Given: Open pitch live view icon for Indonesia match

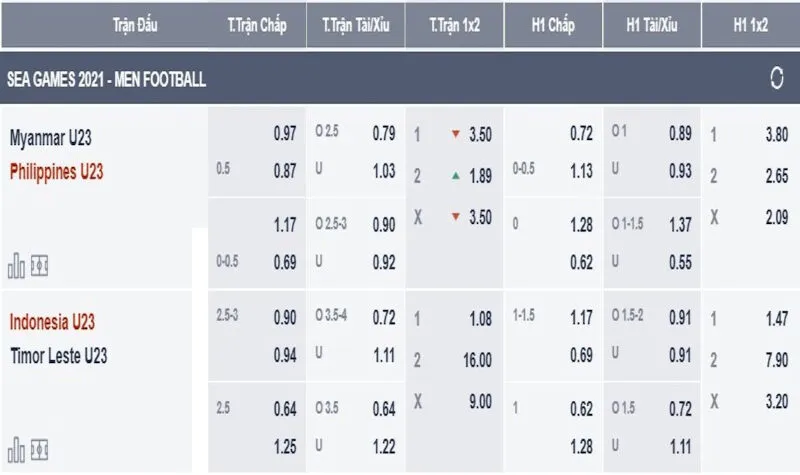Looking at the screenshot, I should click(39, 449).
